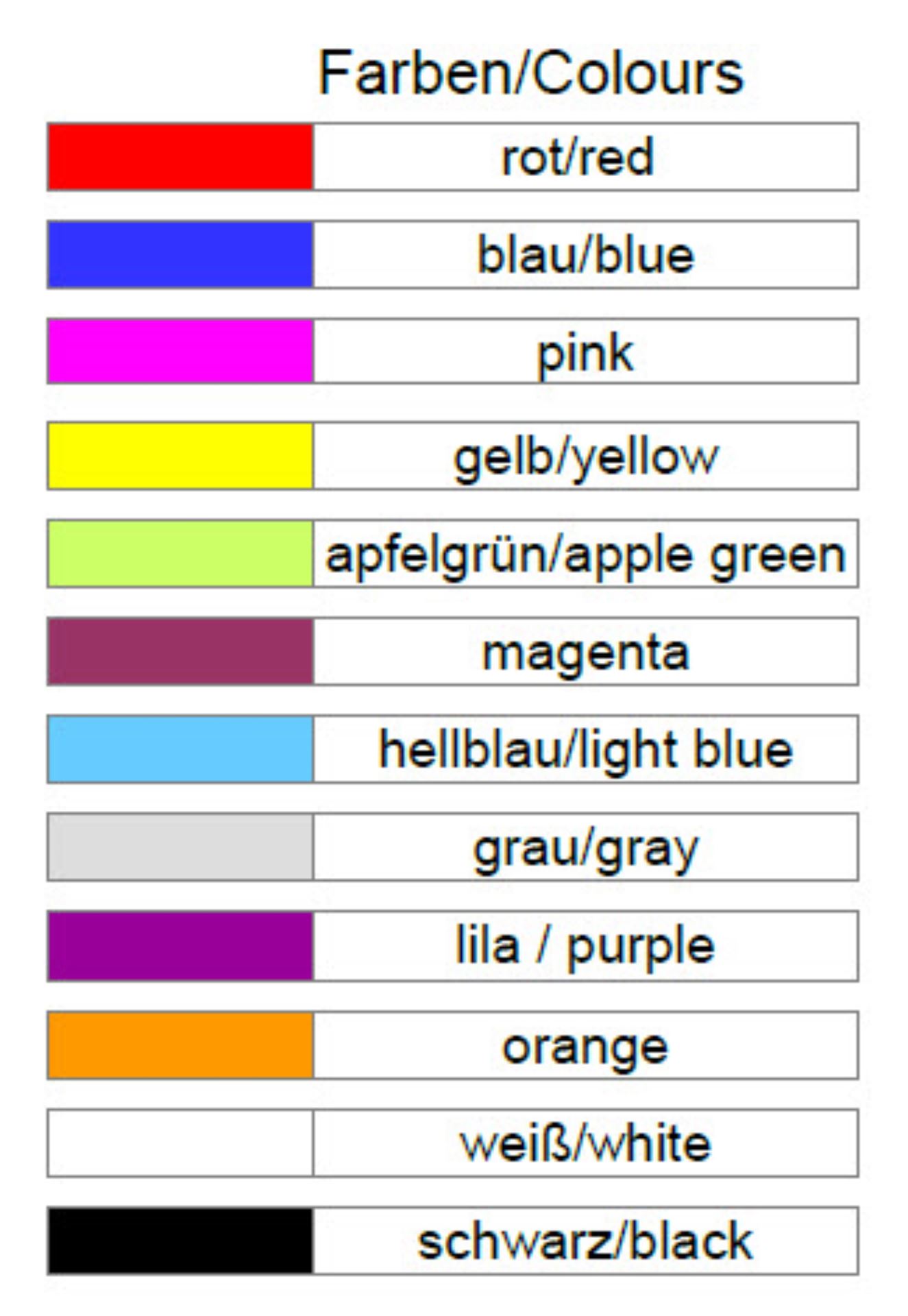908x1316 pixels.
Task: Select the 'lila / purple' label
Action: tap(586, 947)
